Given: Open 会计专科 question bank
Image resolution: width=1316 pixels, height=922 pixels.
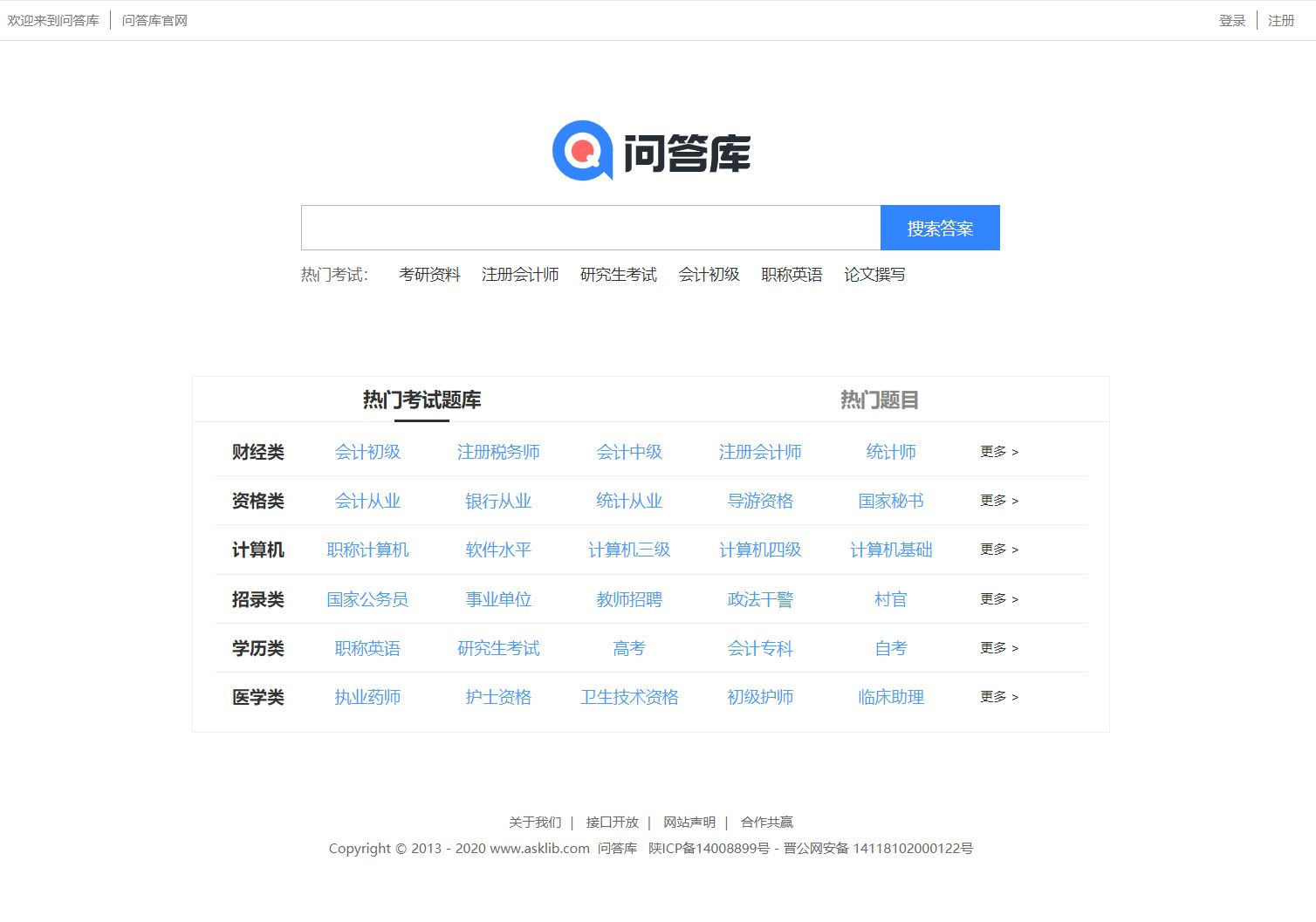Looking at the screenshot, I should tap(760, 648).
